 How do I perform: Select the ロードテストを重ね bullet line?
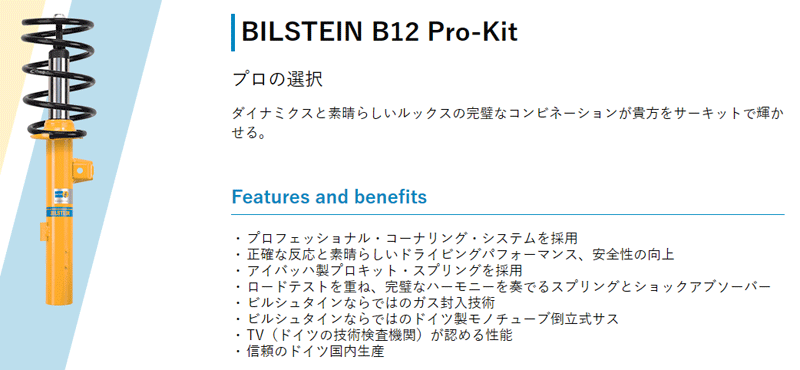tap(502, 287)
